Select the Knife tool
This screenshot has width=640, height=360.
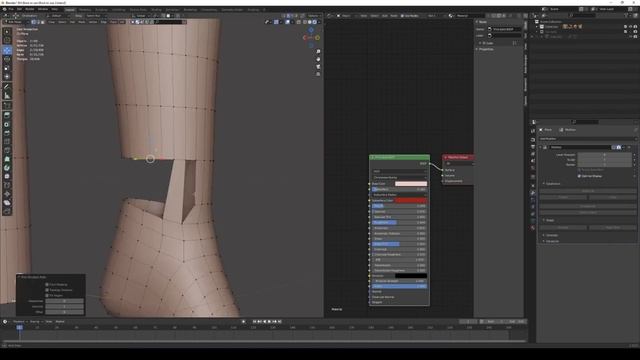point(7,150)
